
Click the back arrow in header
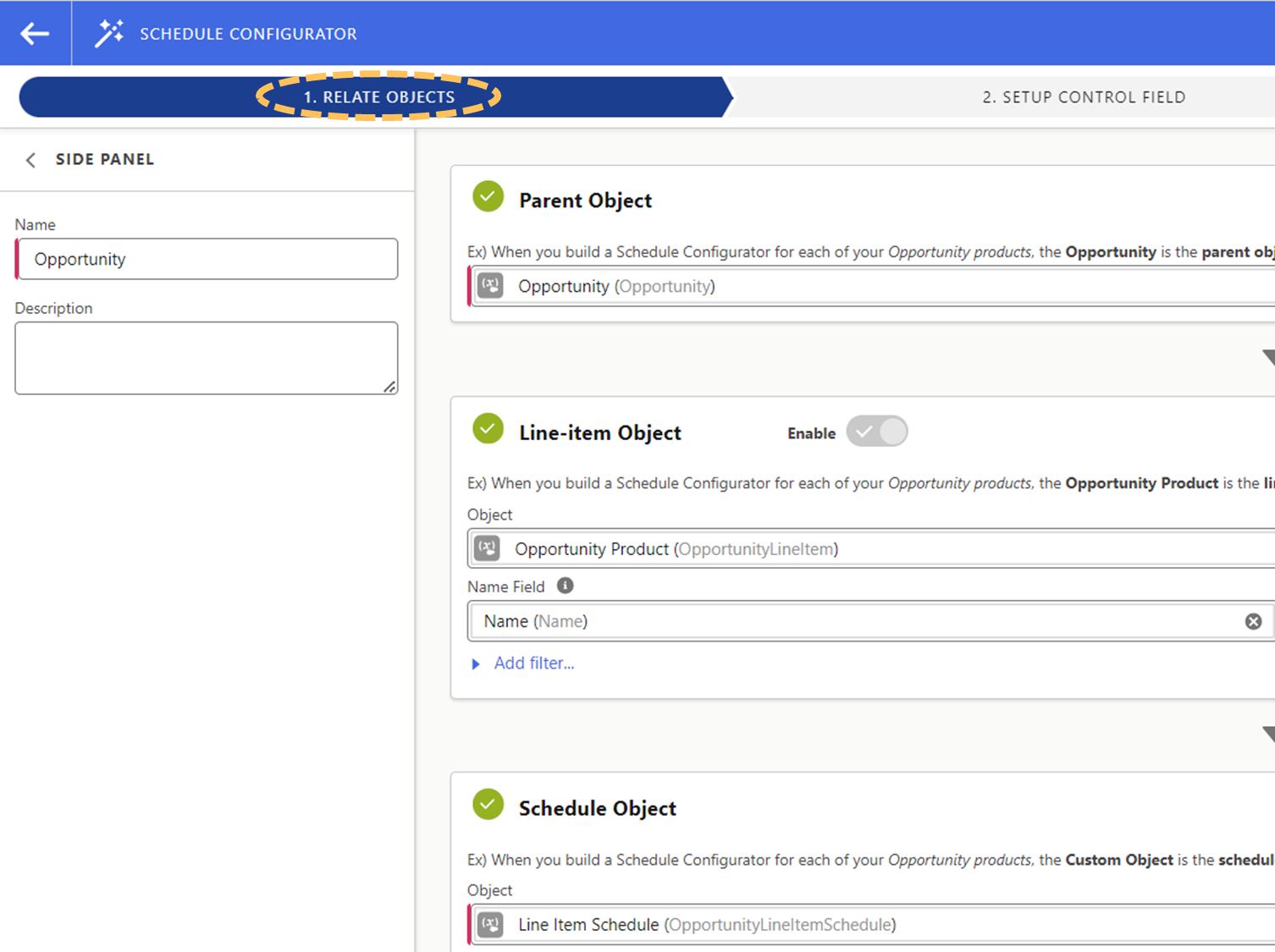(35, 33)
